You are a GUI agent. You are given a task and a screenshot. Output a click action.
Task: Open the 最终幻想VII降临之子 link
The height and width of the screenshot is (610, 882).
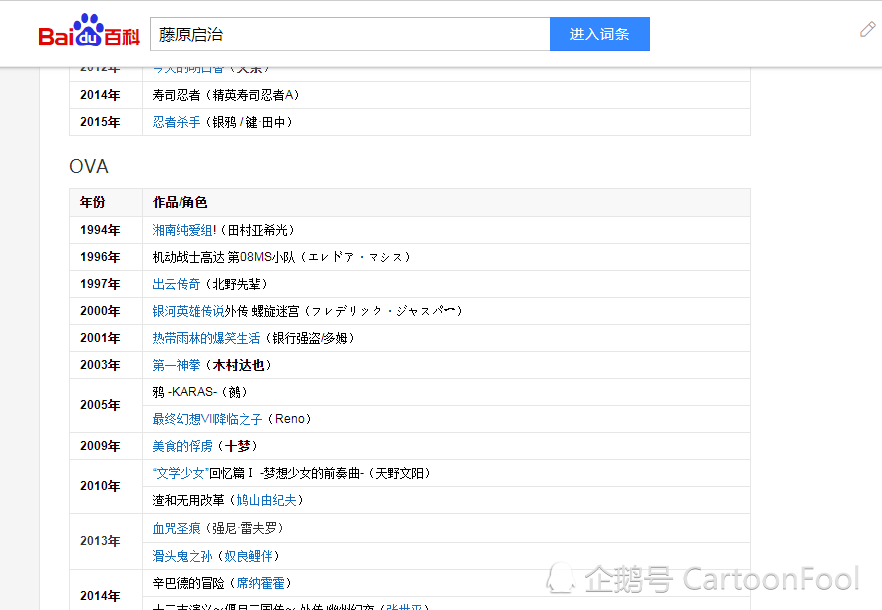(207, 419)
